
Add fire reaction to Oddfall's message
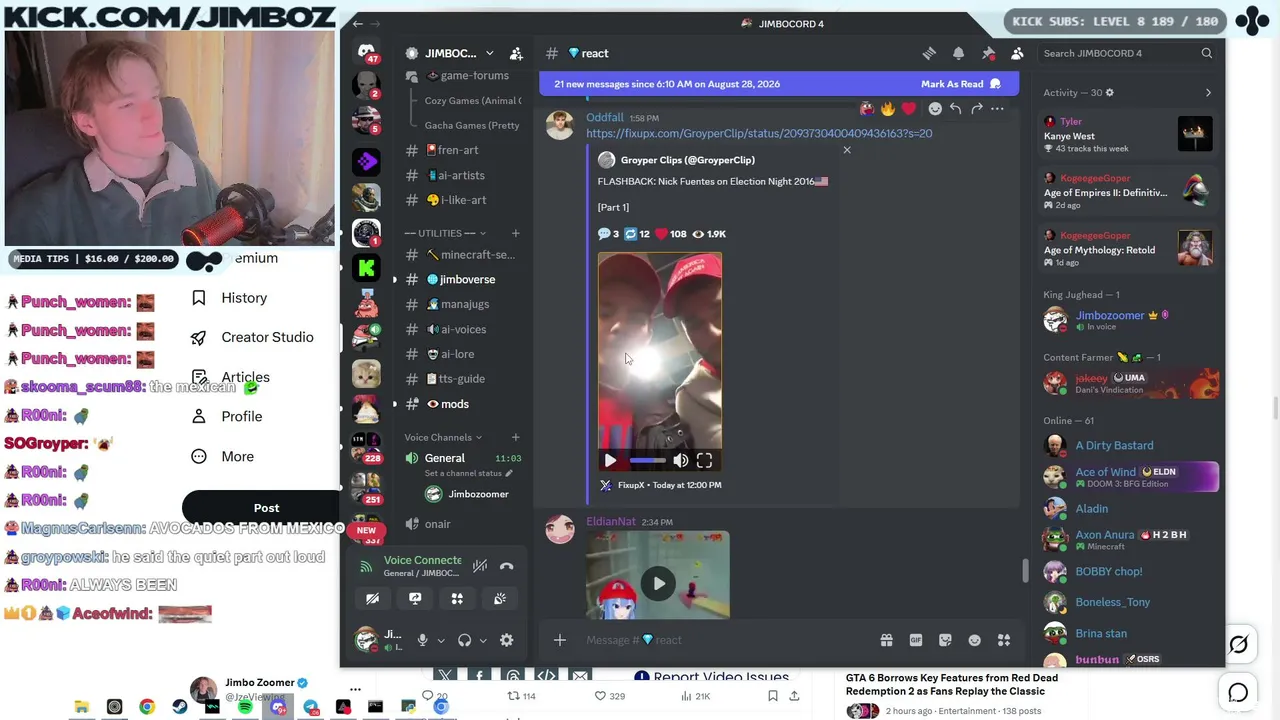point(887,108)
